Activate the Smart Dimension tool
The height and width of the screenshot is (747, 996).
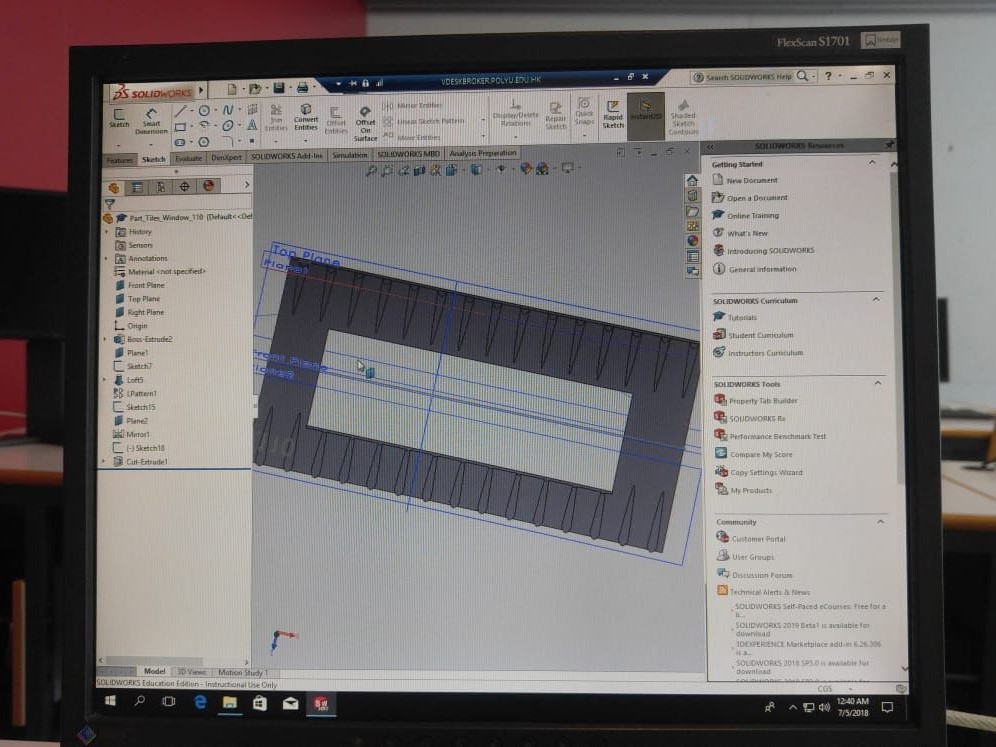click(151, 120)
